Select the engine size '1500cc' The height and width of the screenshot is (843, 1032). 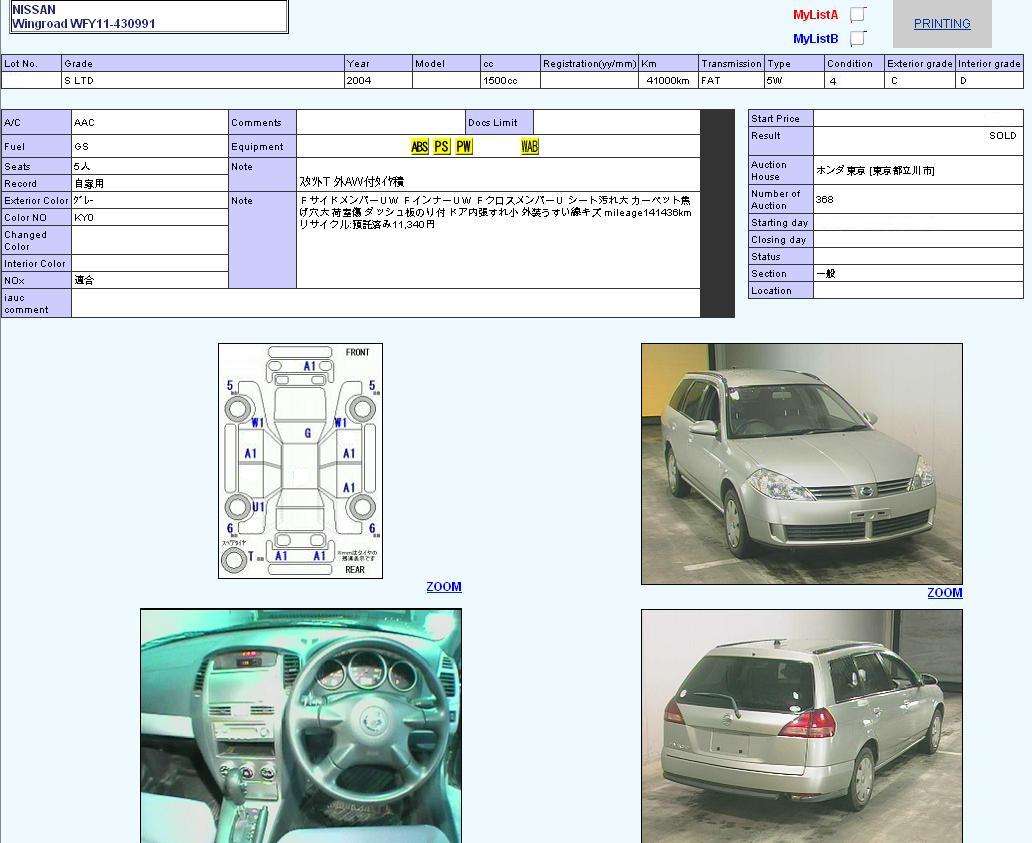click(500, 80)
